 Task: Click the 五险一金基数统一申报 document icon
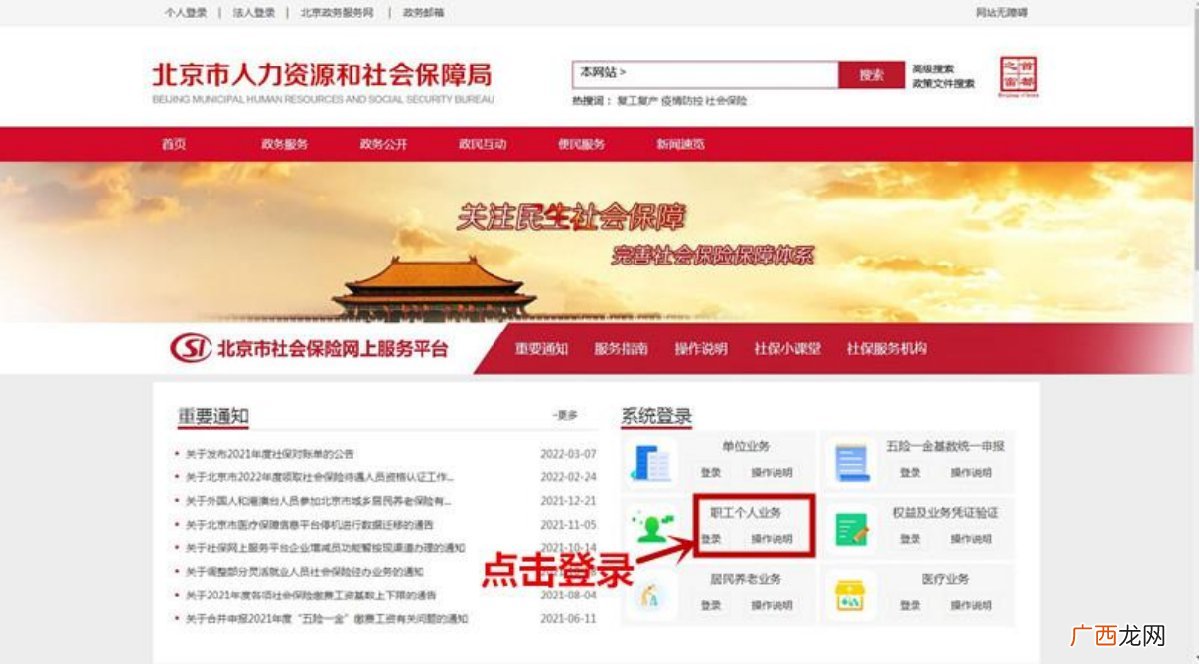pos(851,462)
